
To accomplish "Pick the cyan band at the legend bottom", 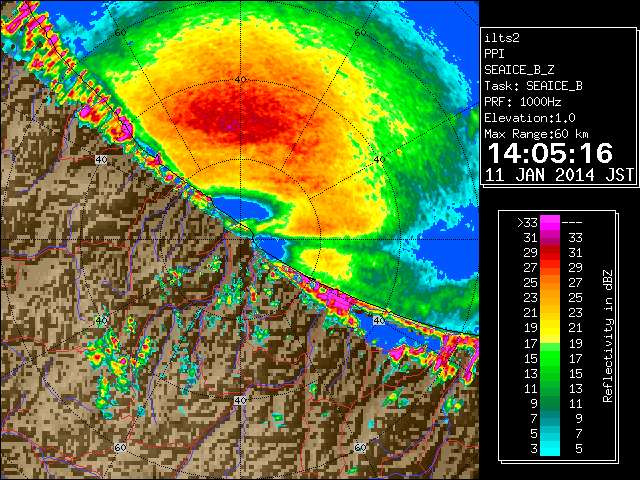I will coord(550,449).
